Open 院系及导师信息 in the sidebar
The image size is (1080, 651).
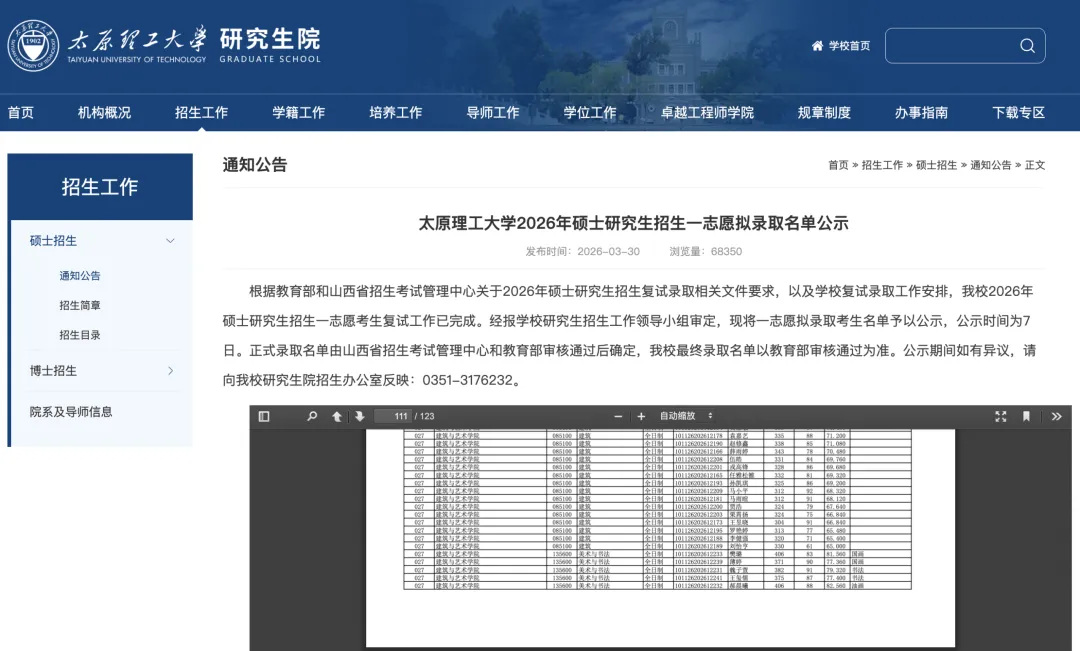[x=71, y=412]
